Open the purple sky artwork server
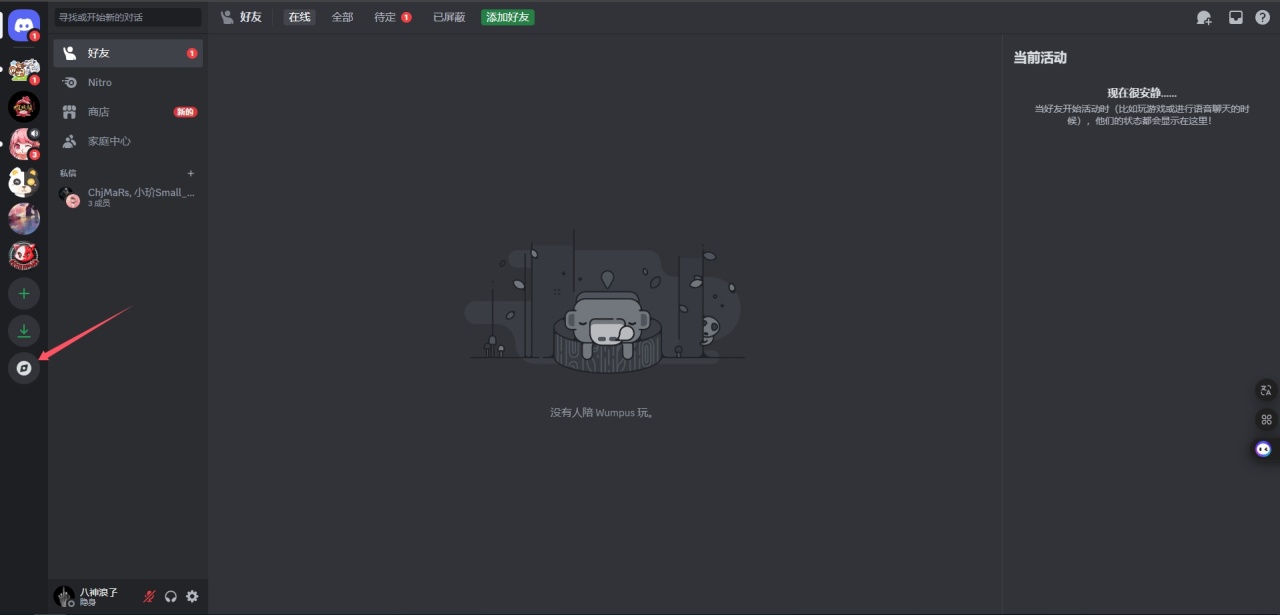The width and height of the screenshot is (1280, 615). click(x=24, y=218)
